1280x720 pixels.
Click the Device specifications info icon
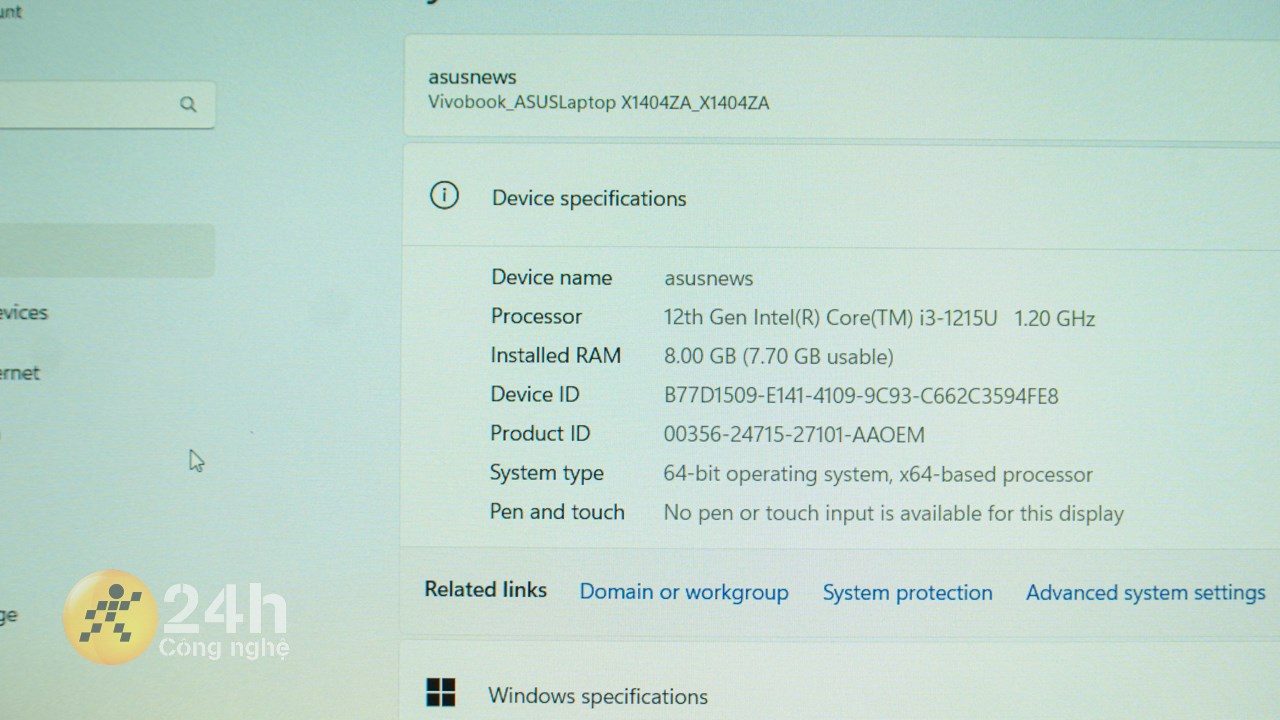pyautogui.click(x=444, y=195)
